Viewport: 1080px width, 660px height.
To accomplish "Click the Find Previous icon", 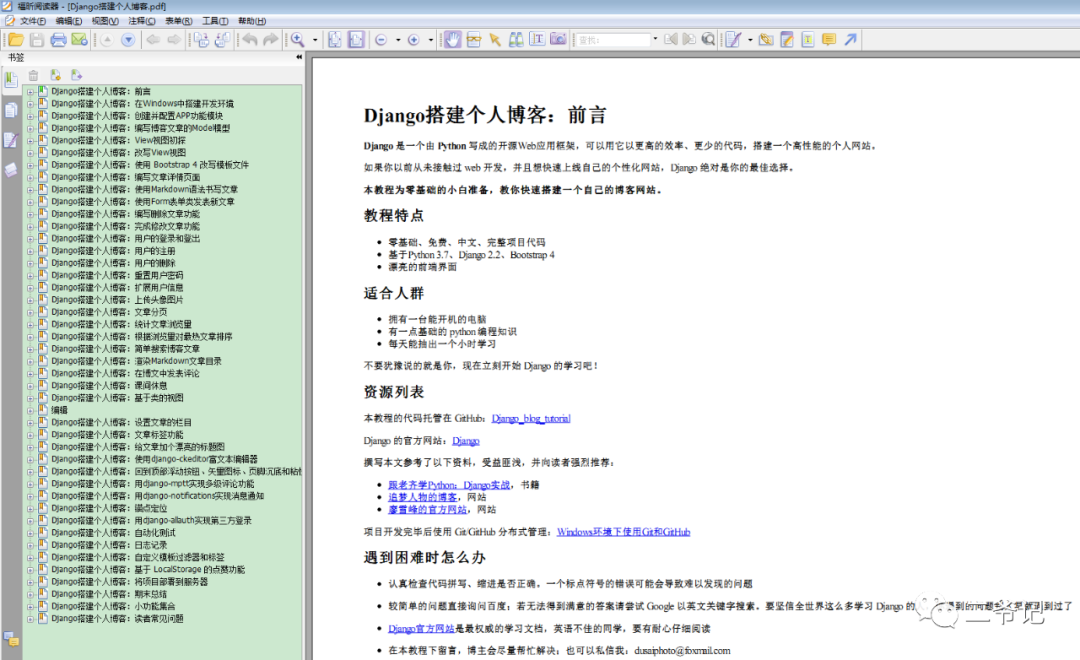I will tap(671, 40).
